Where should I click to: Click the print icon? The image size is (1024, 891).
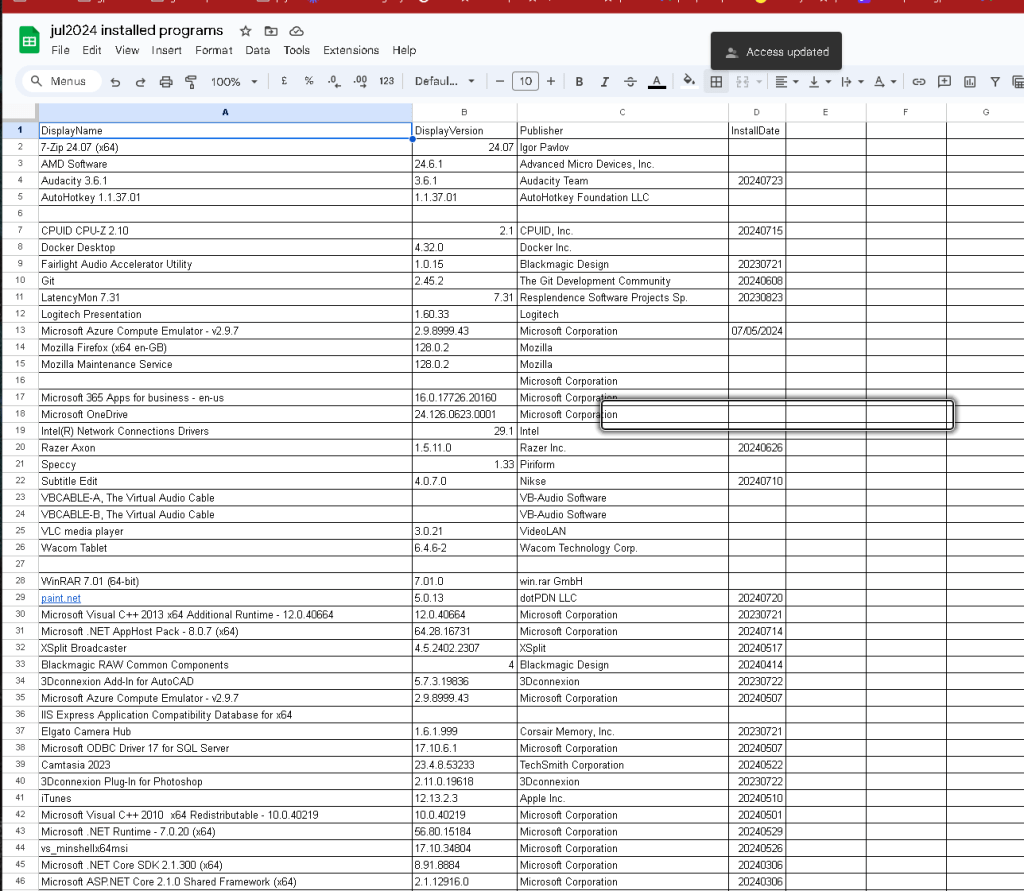(x=166, y=82)
